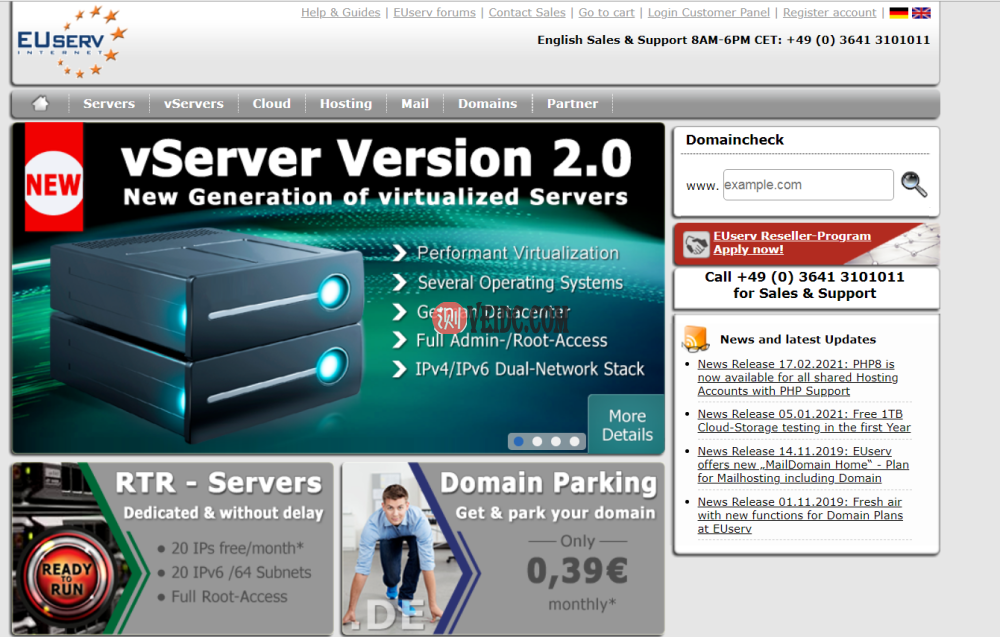The image size is (1000, 637).
Task: Follow the Register account link
Action: click(829, 12)
